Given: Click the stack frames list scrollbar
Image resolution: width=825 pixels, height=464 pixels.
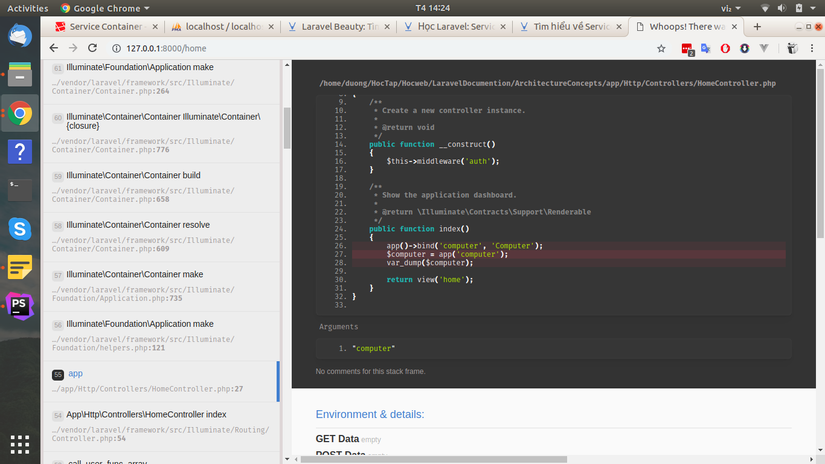Looking at the screenshot, I should click(287, 128).
